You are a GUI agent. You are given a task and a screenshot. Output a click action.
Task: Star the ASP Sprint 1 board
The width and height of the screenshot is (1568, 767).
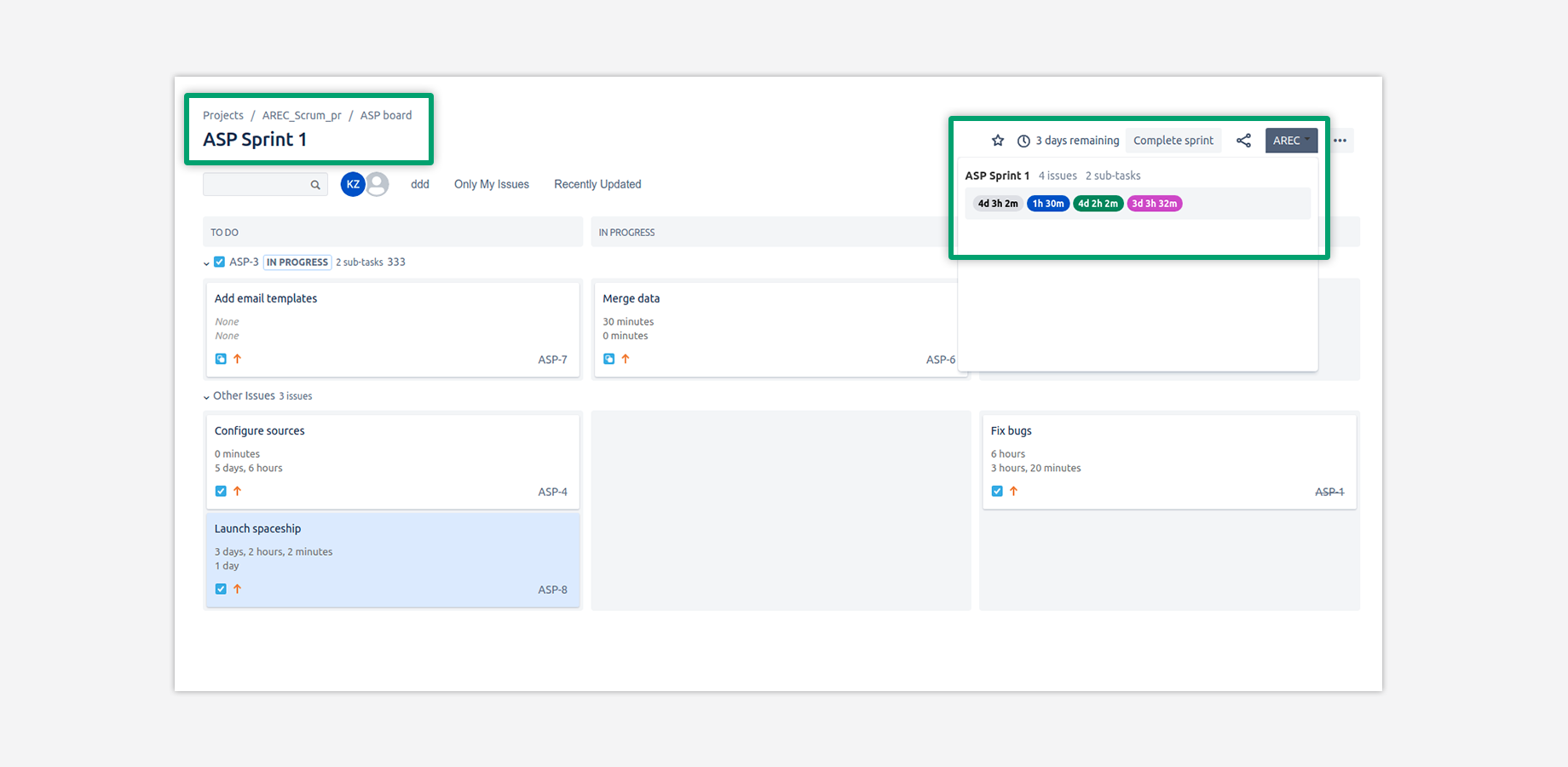[998, 141]
